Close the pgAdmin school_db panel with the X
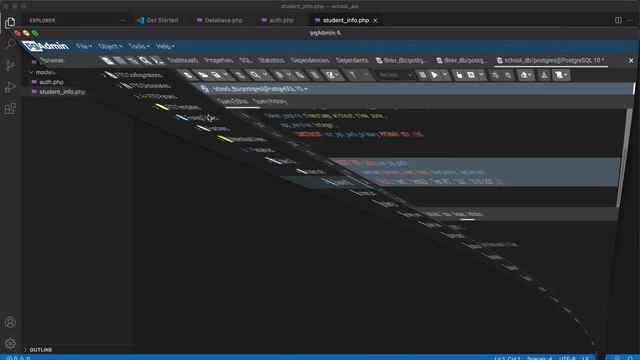 pos(631,60)
